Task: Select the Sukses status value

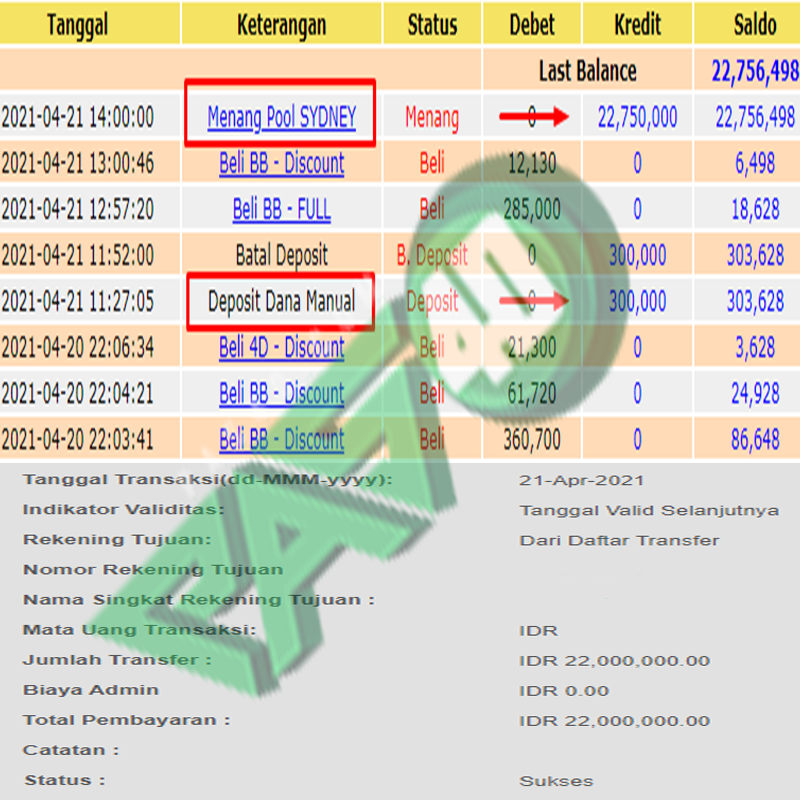Action: tap(557, 781)
